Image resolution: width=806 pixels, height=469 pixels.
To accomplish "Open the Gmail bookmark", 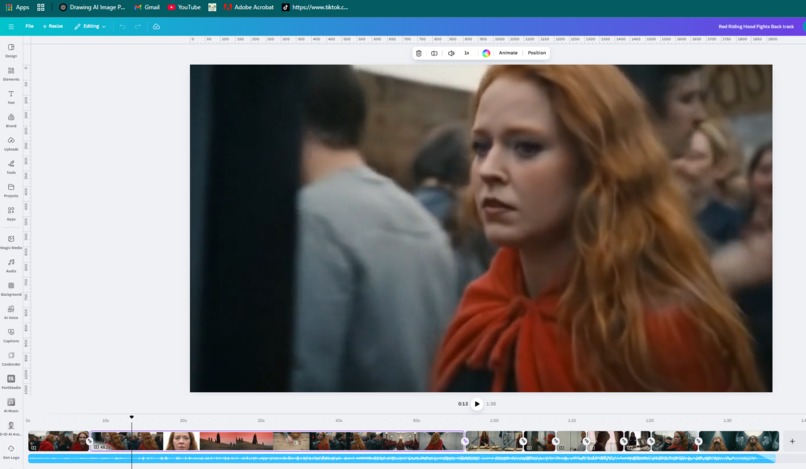I will 146,7.
